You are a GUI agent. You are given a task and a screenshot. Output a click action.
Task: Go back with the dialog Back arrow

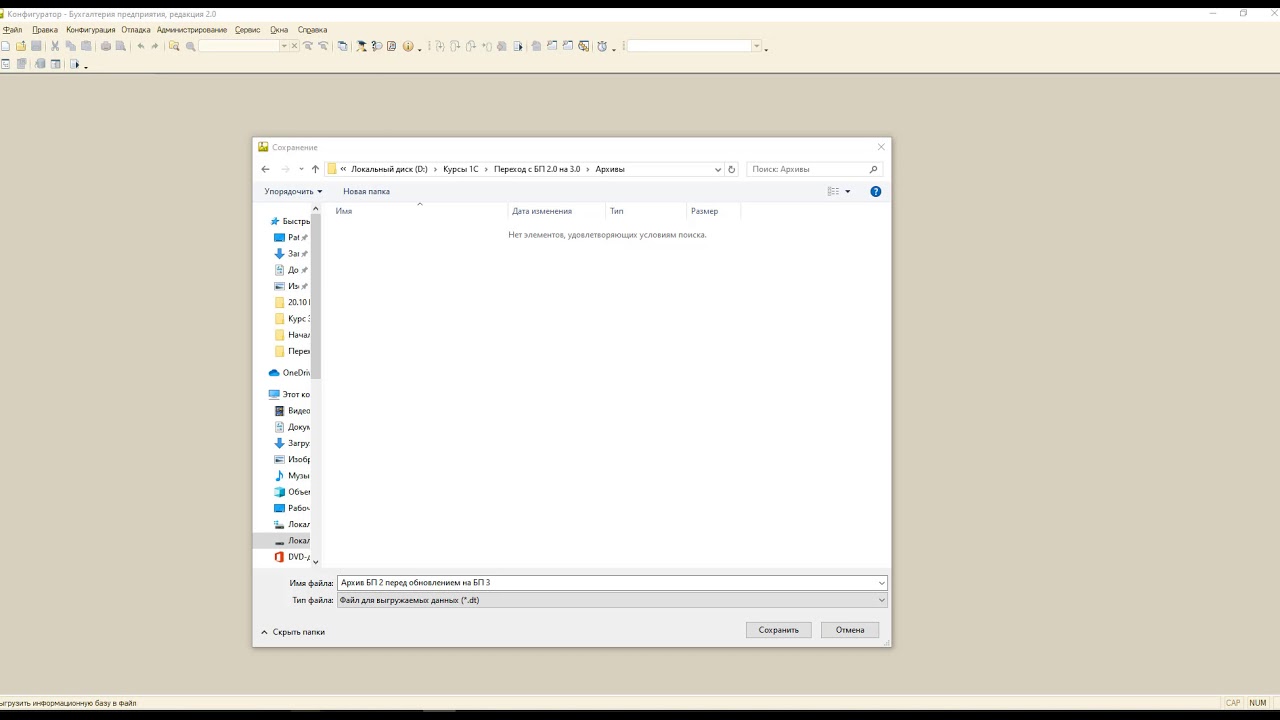coord(265,169)
